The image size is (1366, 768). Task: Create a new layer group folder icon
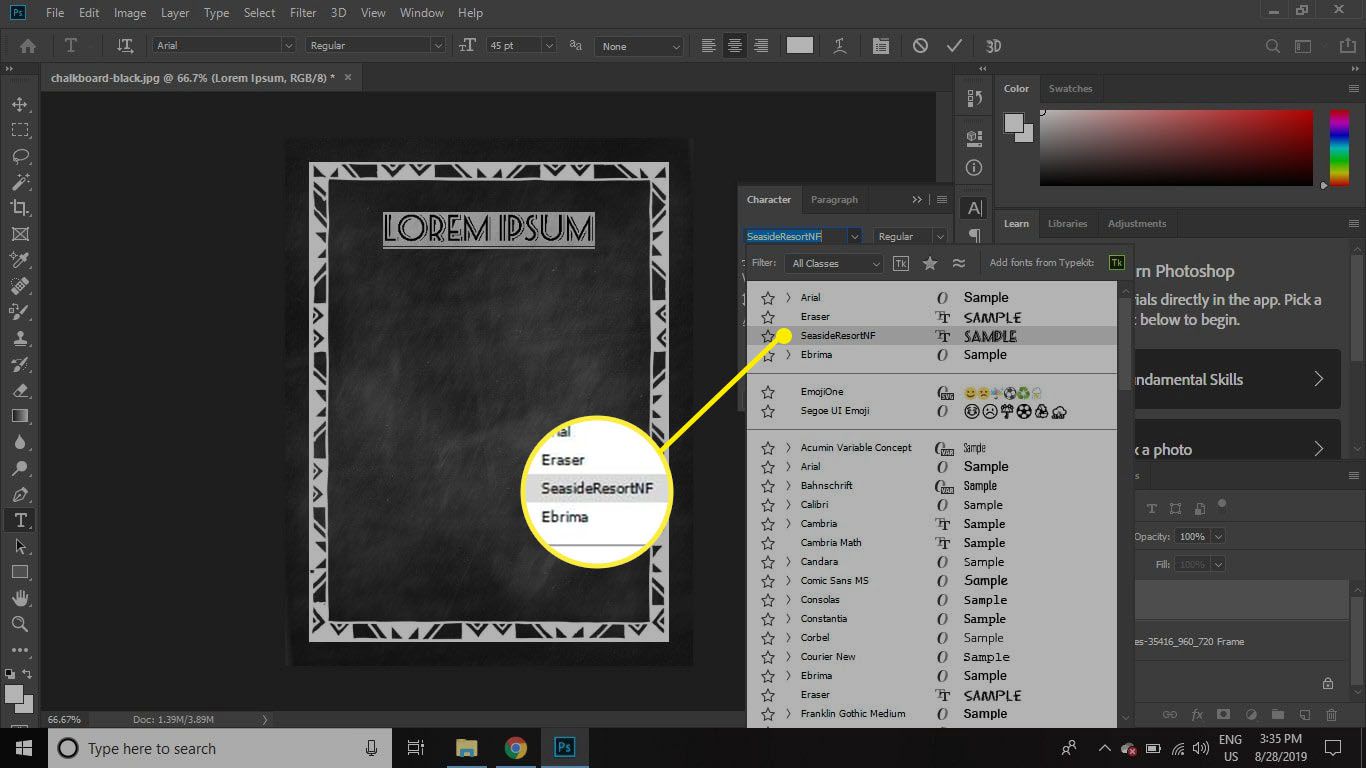[x=1278, y=714]
